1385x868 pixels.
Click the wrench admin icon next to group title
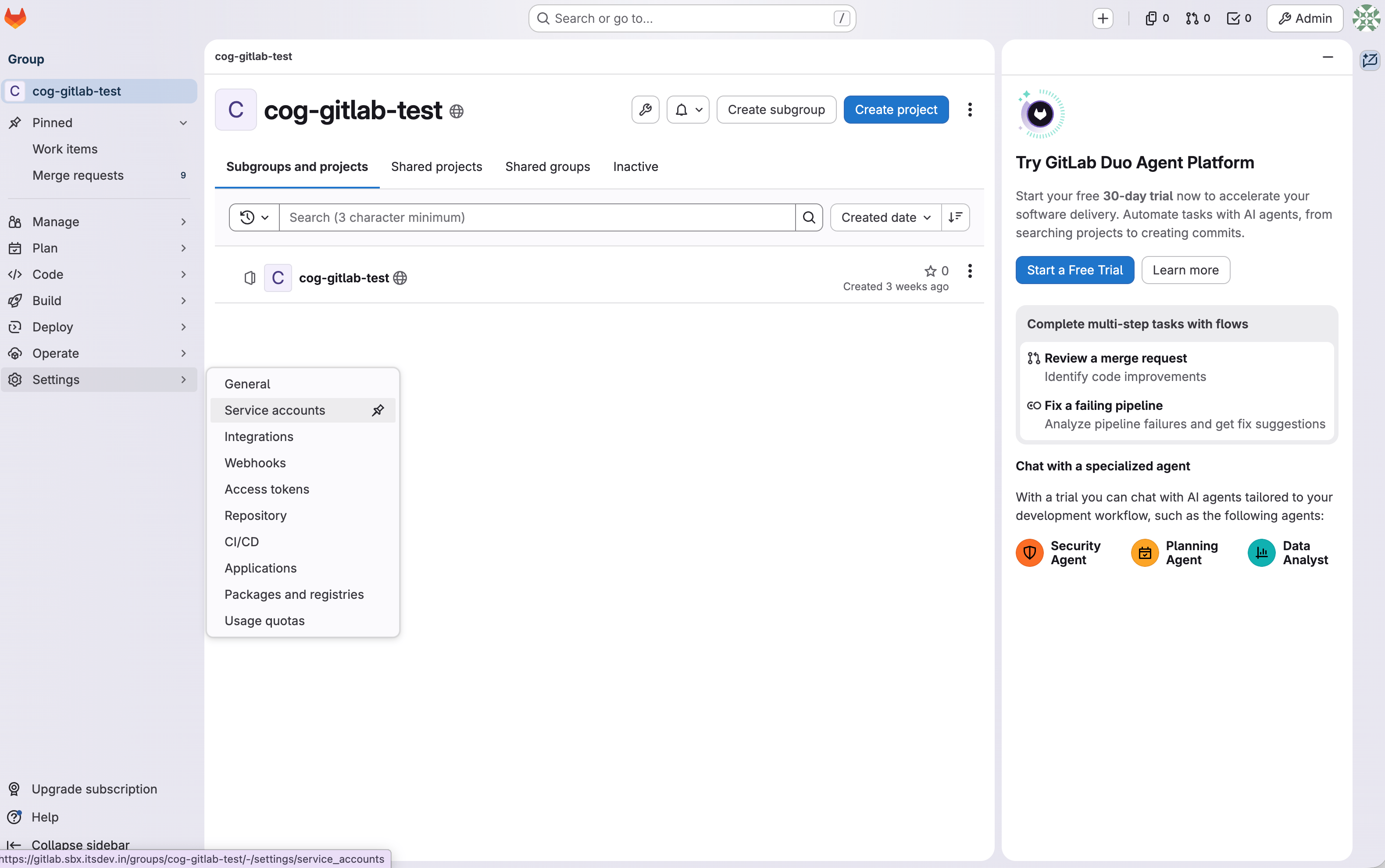click(646, 110)
